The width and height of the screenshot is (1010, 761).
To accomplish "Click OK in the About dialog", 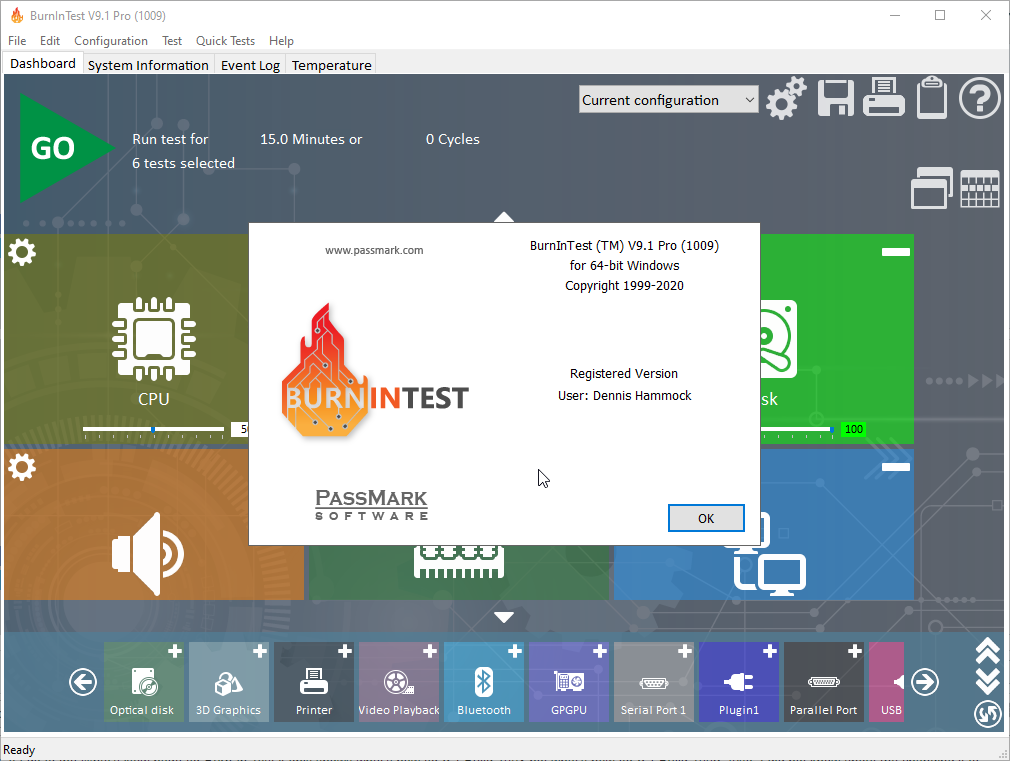I will pos(706,518).
